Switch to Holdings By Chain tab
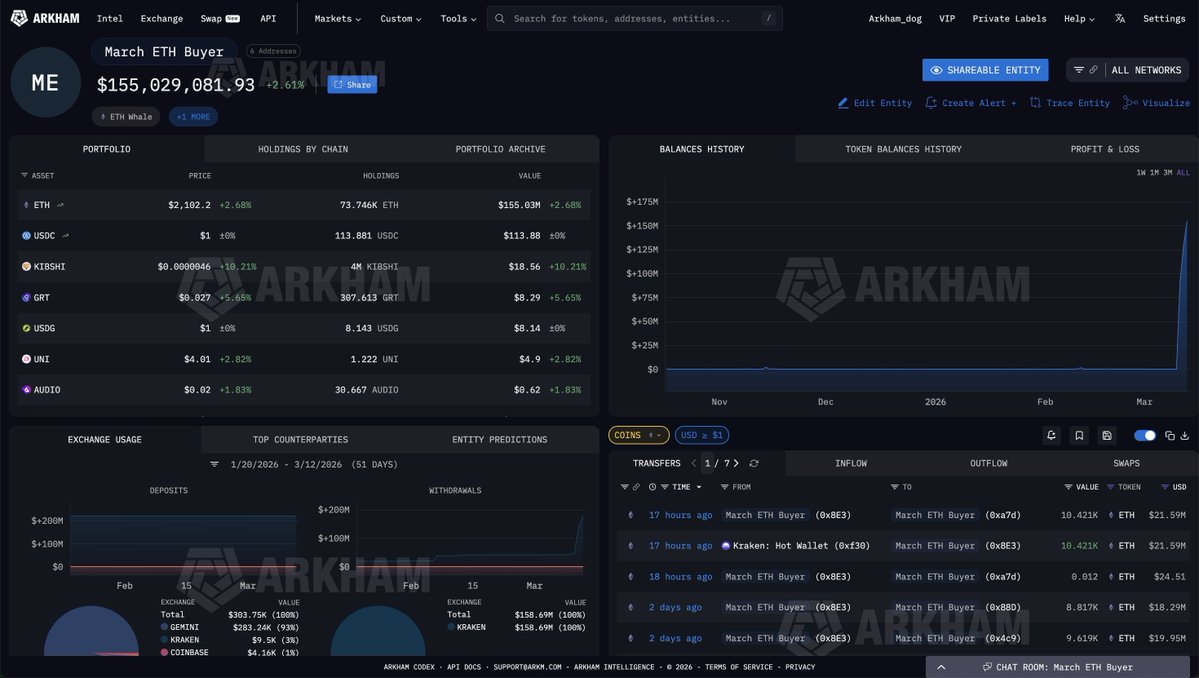The height and width of the screenshot is (678, 1199). [303, 149]
